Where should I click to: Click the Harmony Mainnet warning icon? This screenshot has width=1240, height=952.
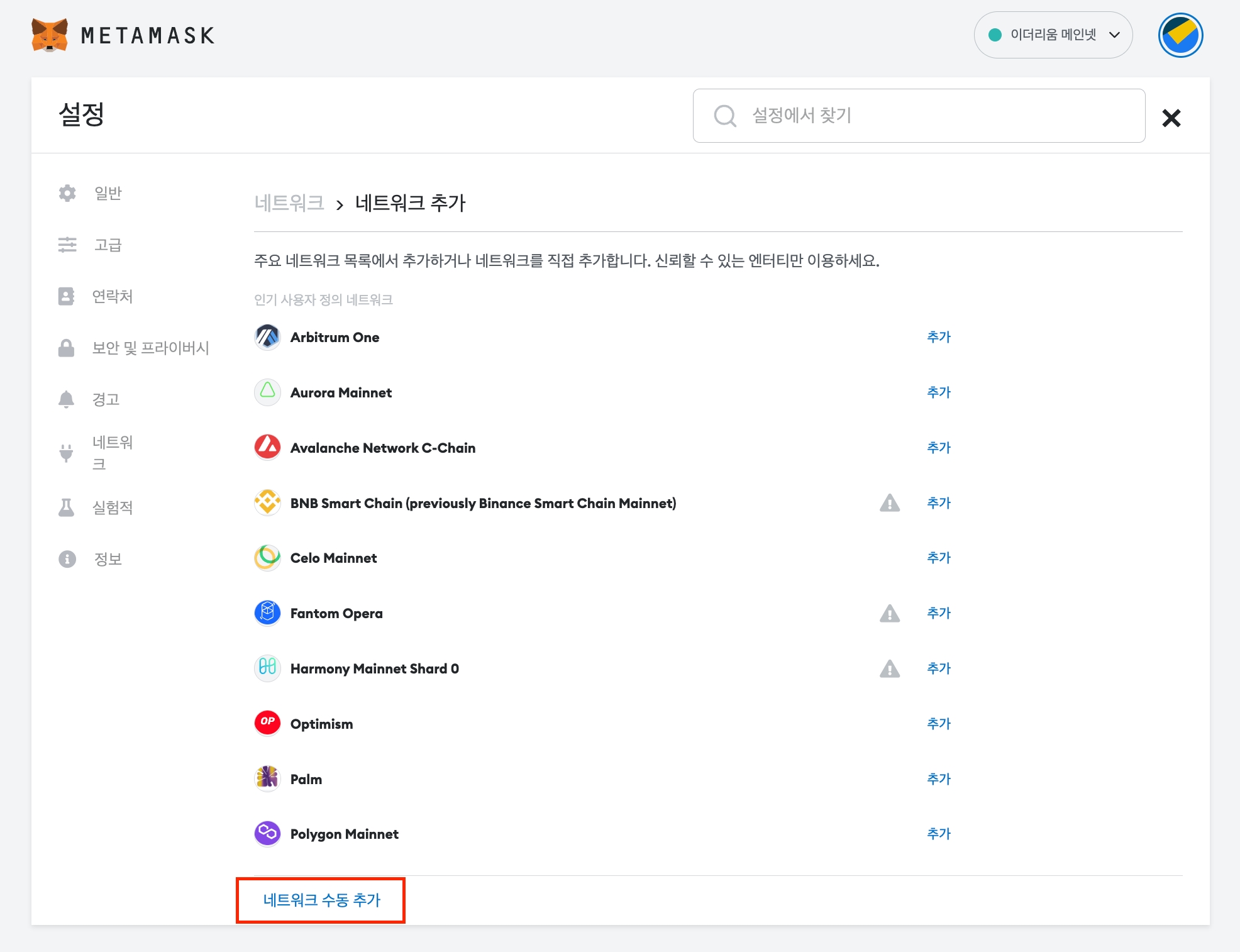tap(889, 668)
